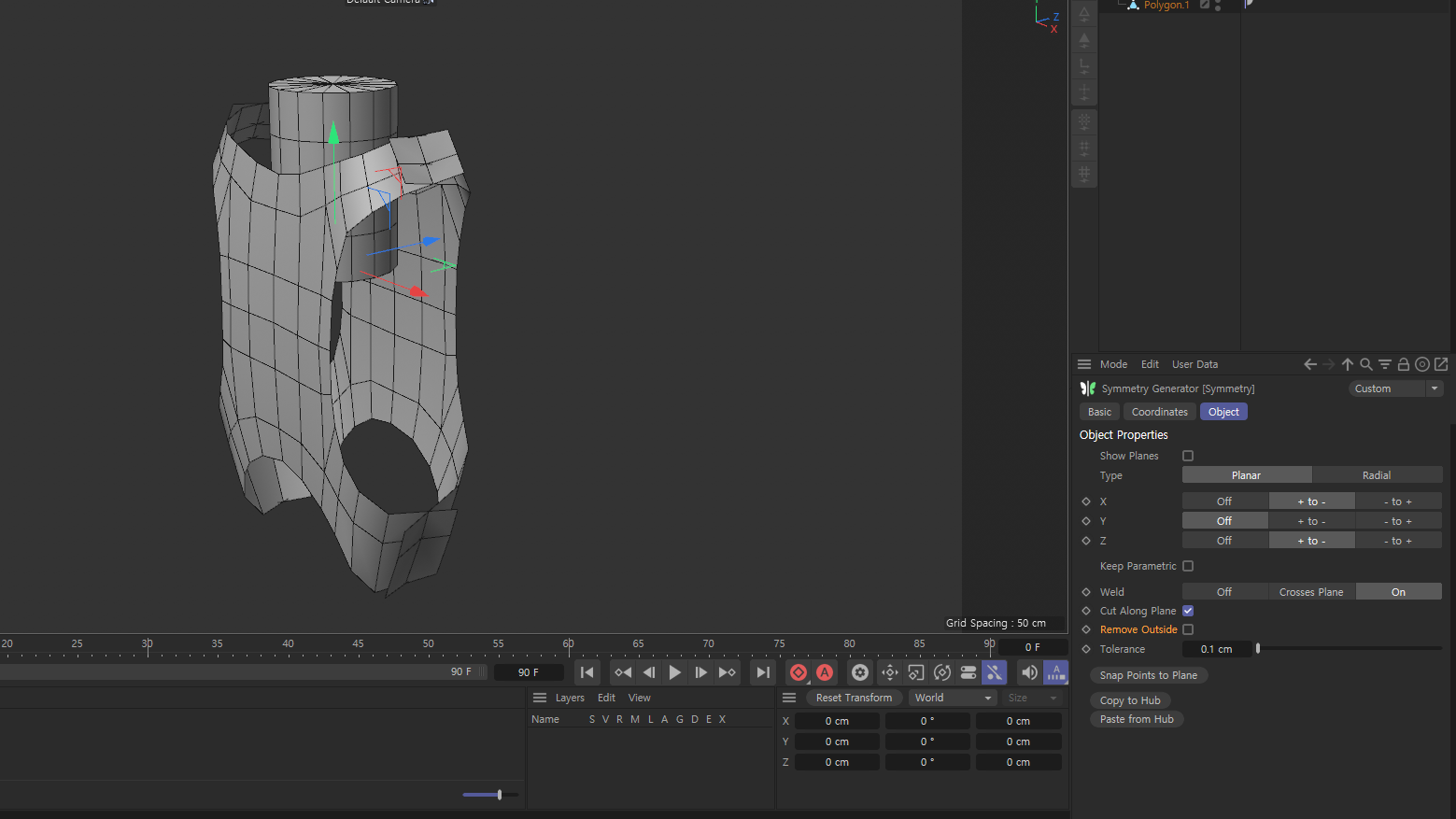Select the Object tab
The image size is (1456, 819).
coord(1223,412)
